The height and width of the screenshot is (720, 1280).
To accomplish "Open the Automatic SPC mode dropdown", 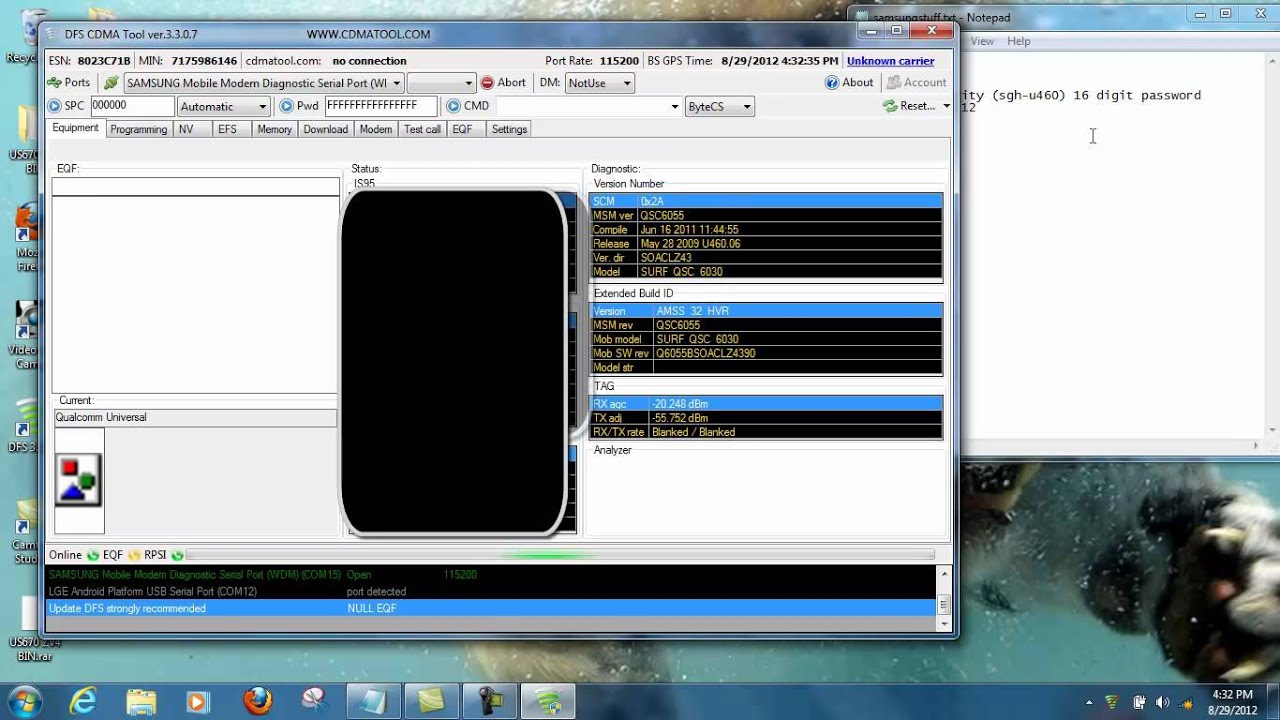I will pos(224,106).
